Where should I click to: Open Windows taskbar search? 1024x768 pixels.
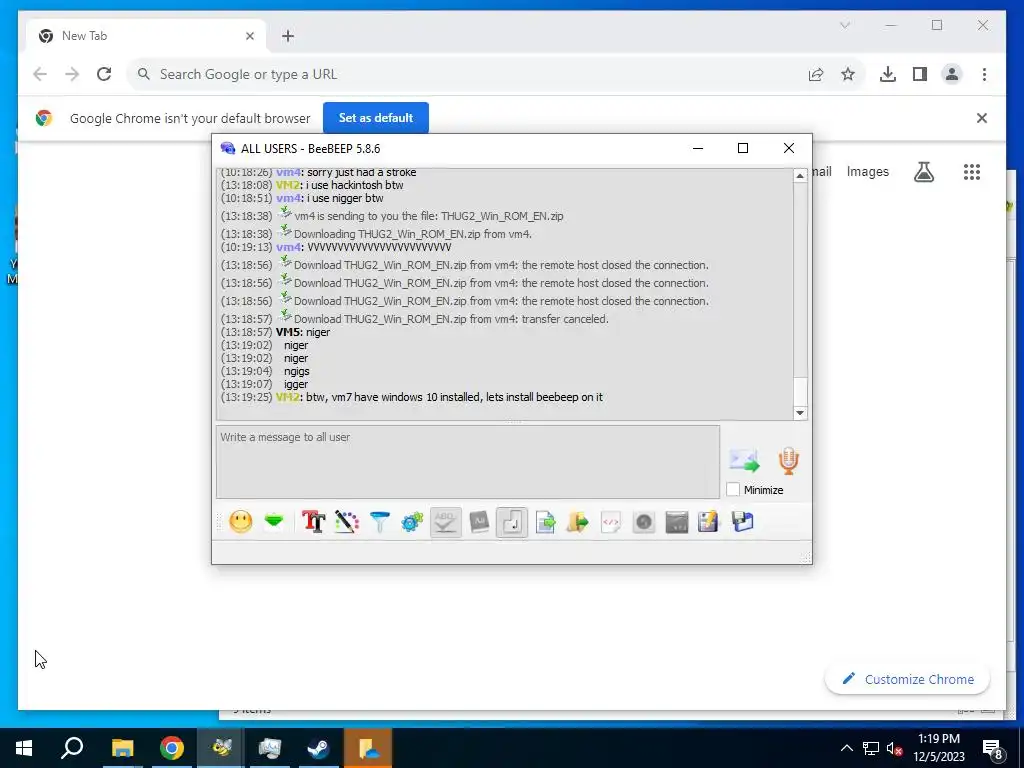tap(72, 748)
